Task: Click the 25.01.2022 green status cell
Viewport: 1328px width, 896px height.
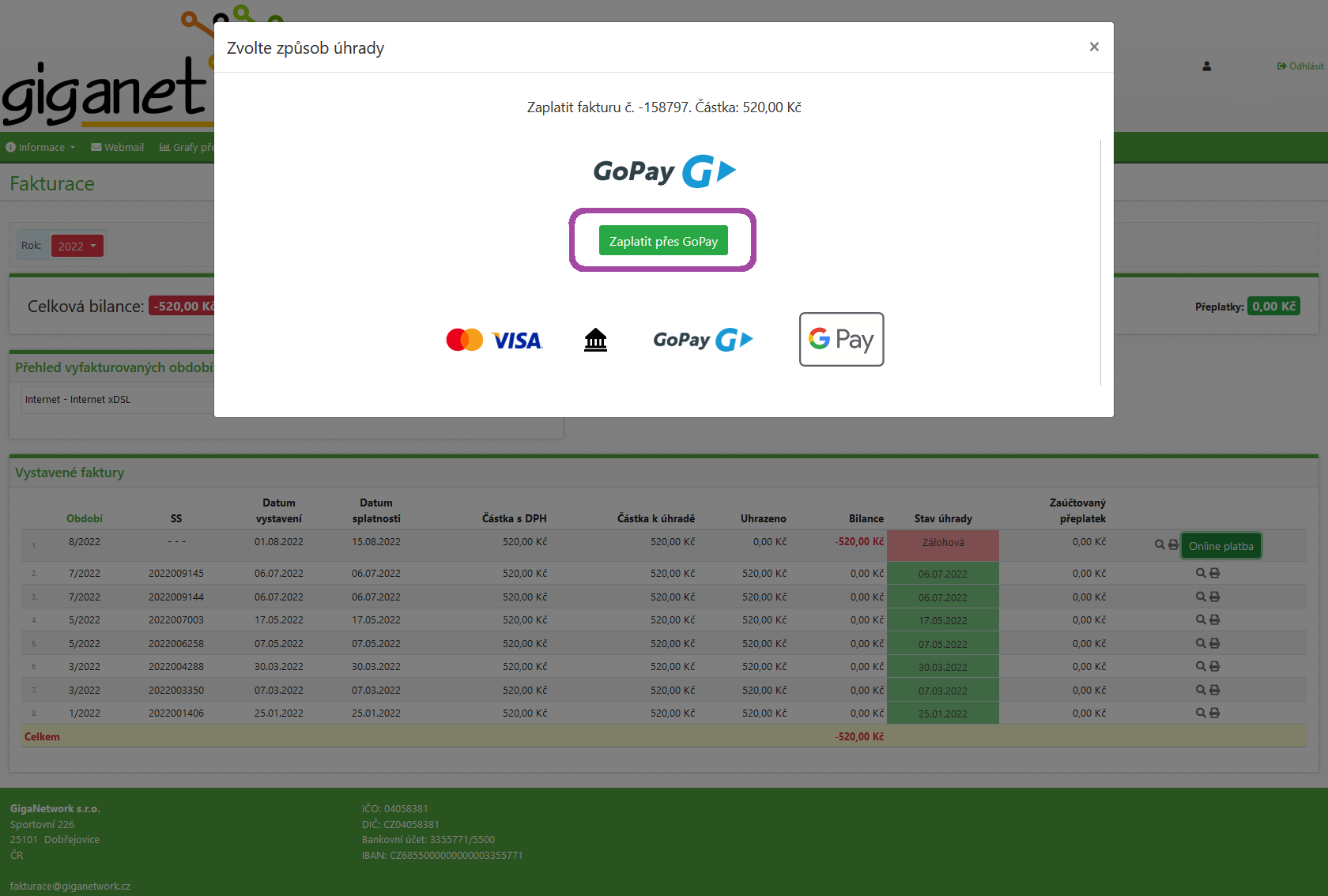Action: pyautogui.click(x=943, y=713)
